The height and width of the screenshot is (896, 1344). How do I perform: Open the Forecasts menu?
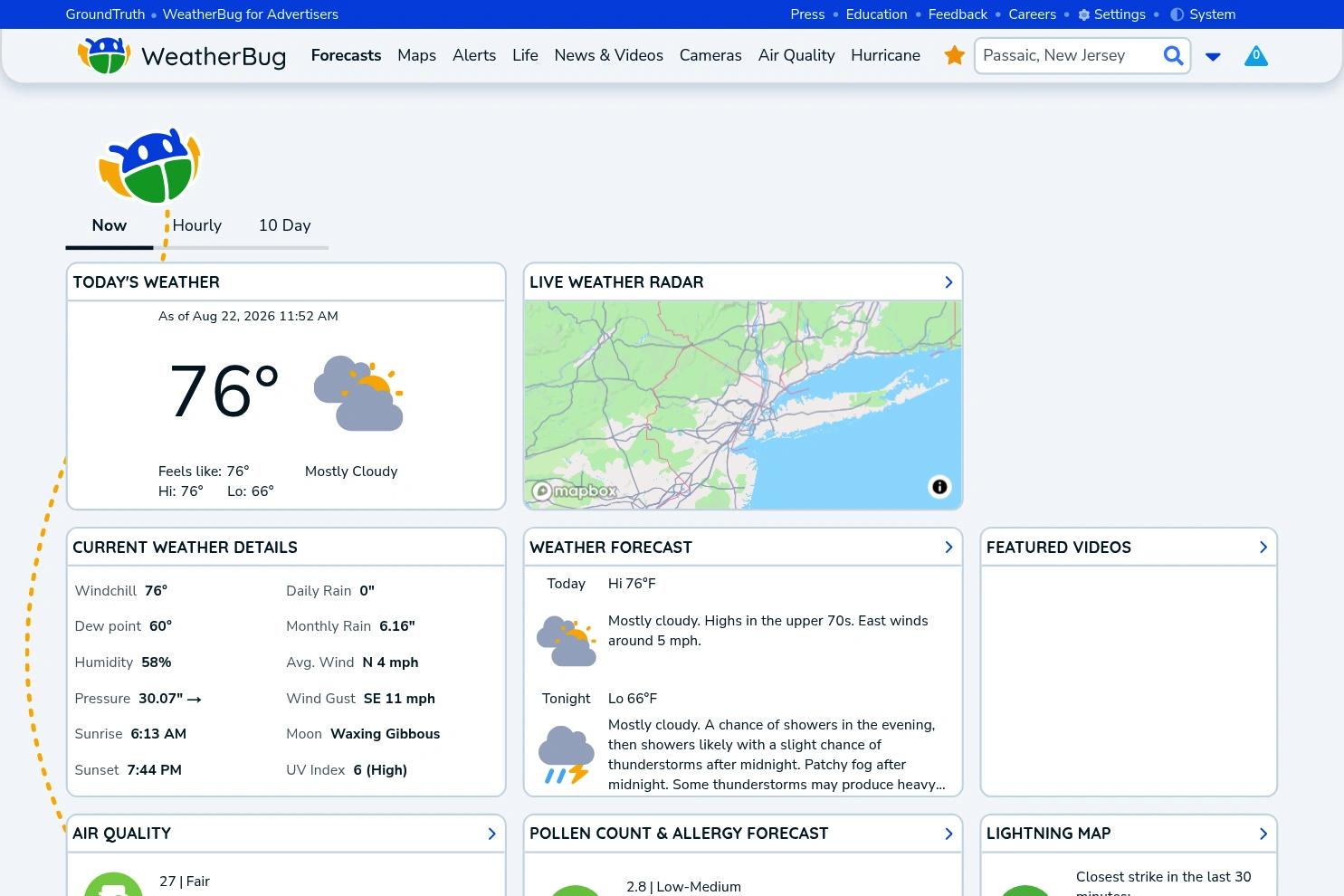(x=346, y=55)
